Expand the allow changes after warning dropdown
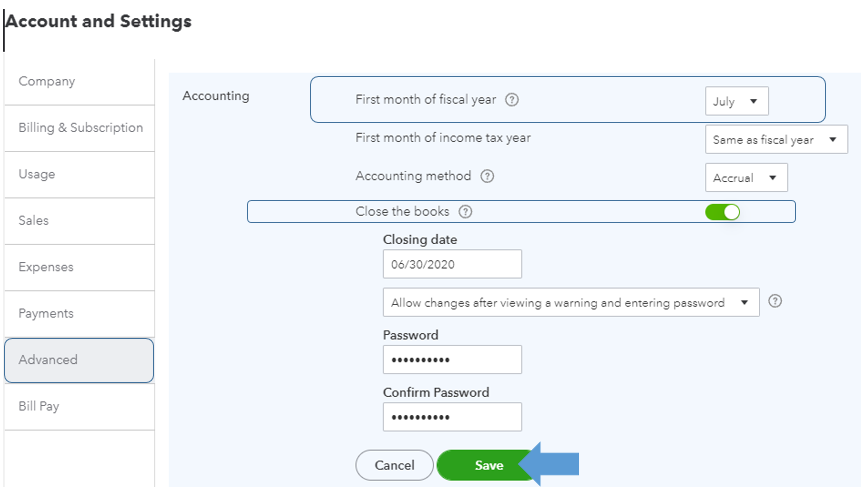The height and width of the screenshot is (493, 861). tap(570, 302)
